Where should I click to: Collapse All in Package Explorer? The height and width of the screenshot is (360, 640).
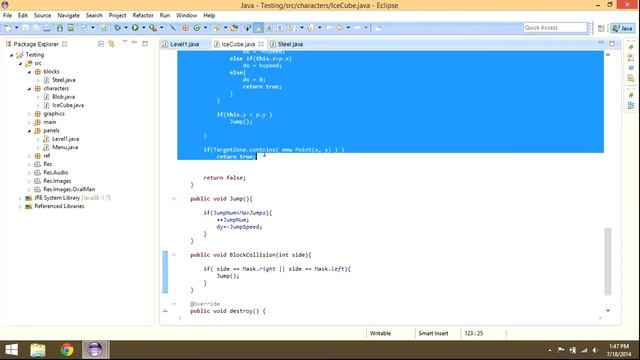101,44
